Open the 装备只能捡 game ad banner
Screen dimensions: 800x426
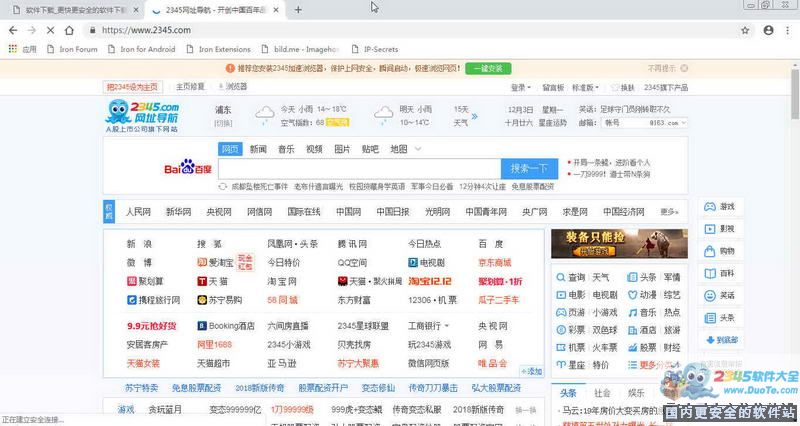click(x=619, y=244)
